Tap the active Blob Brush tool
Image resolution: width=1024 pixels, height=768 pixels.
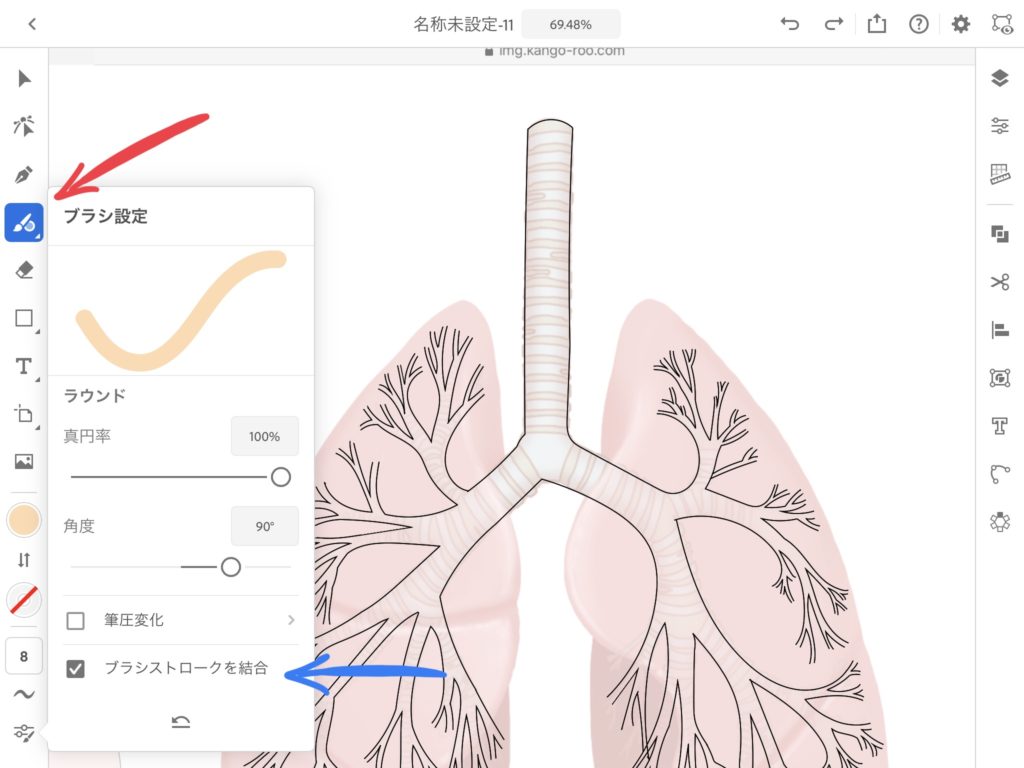click(24, 223)
